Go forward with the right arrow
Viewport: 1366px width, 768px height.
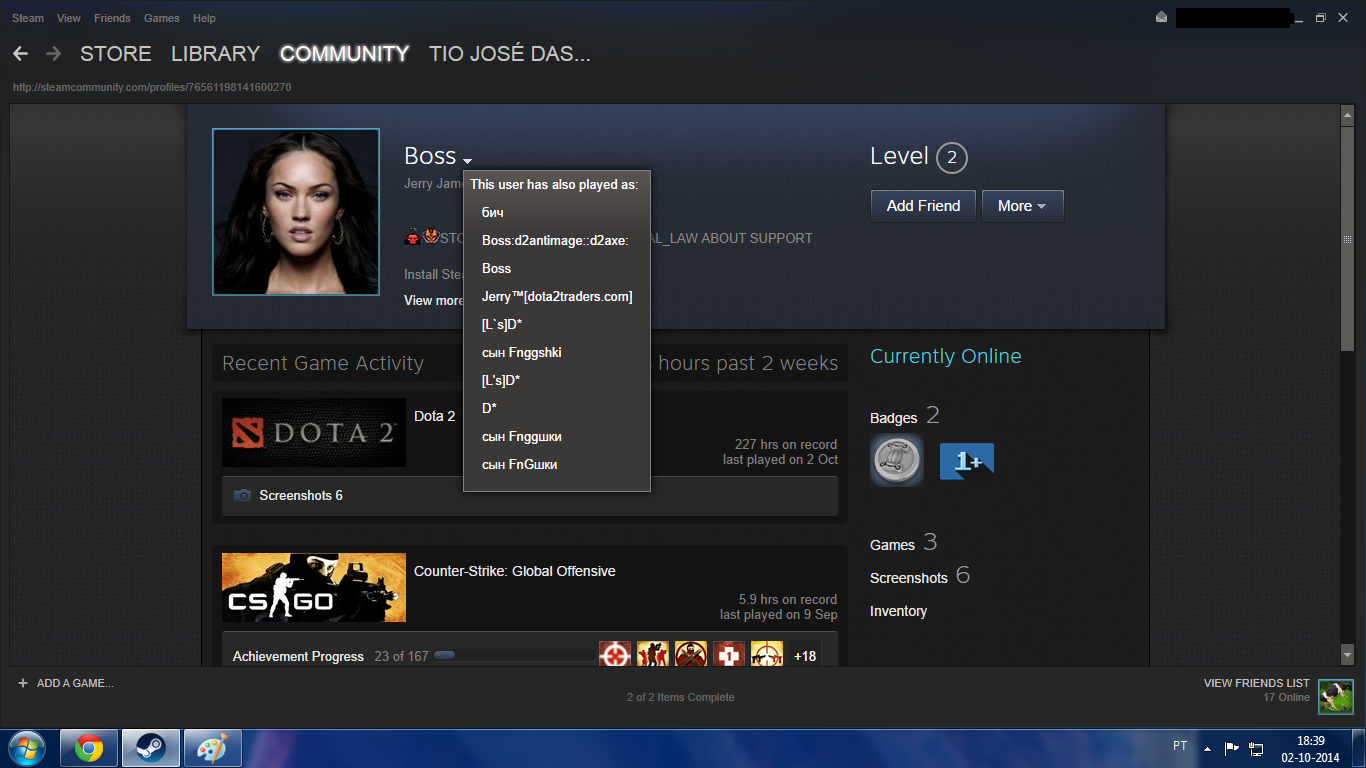(53, 54)
